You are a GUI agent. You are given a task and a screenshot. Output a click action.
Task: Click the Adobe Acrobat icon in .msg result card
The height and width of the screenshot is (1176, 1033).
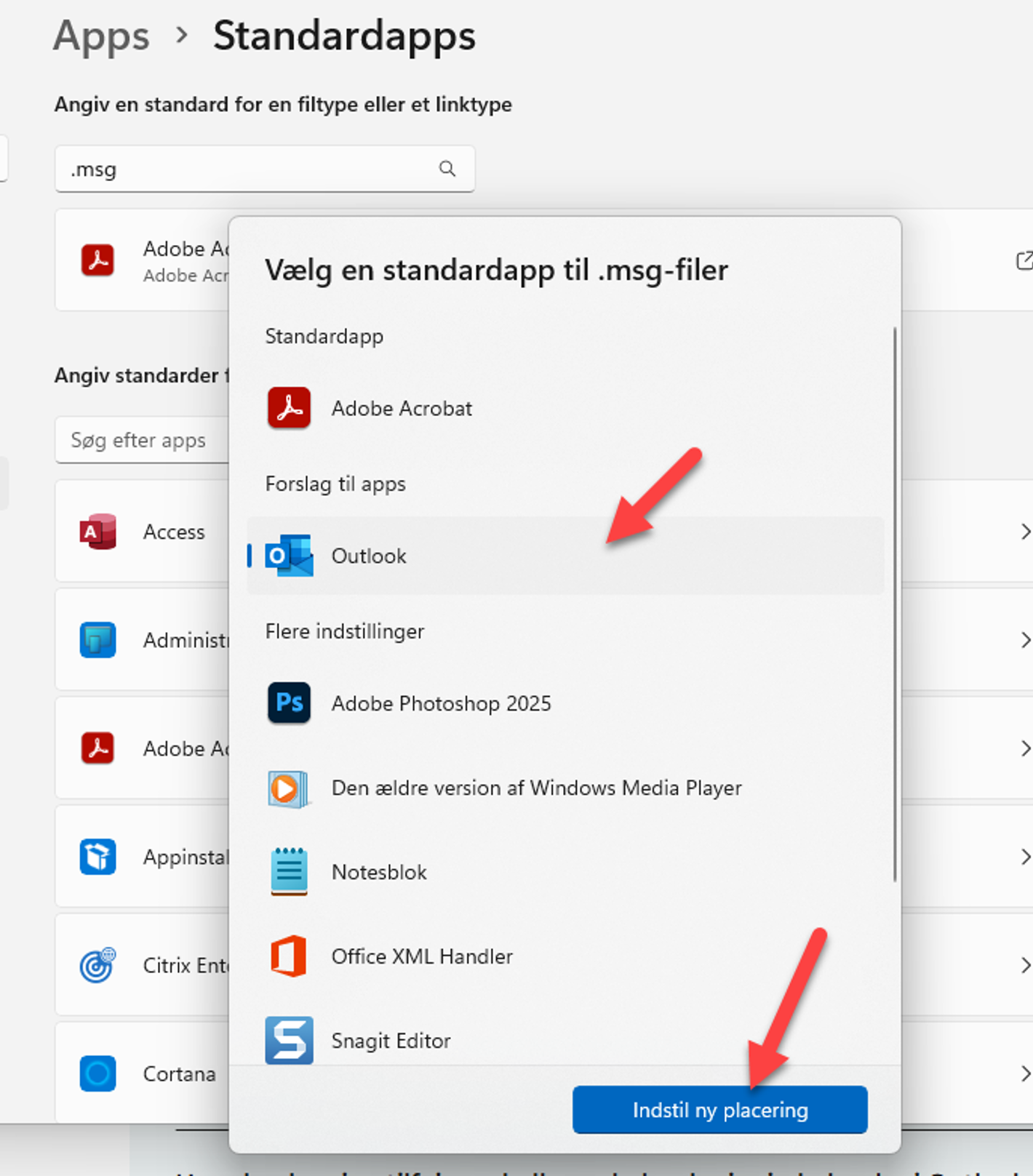click(97, 260)
